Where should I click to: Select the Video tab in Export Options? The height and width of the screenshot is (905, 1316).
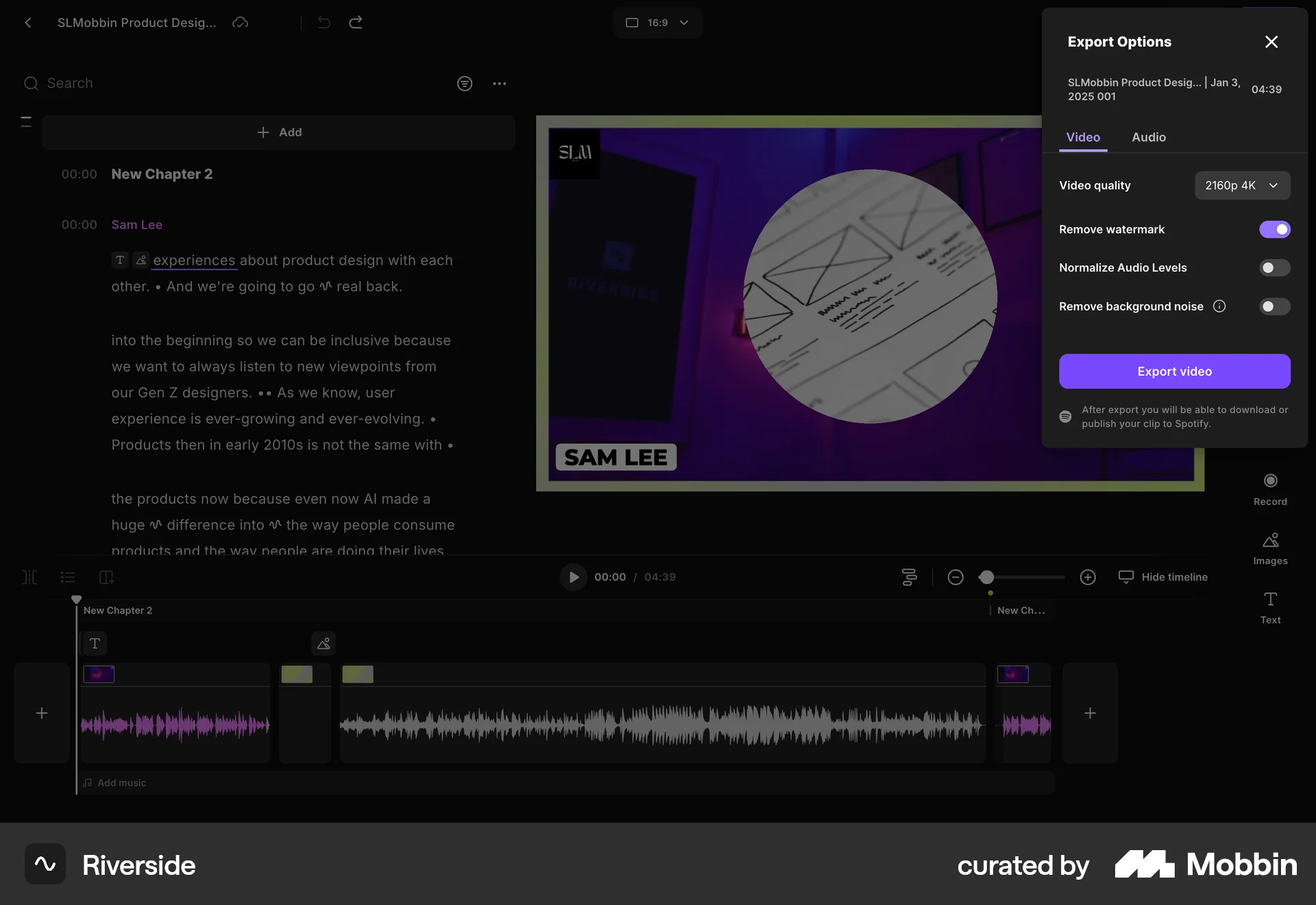[x=1082, y=137]
